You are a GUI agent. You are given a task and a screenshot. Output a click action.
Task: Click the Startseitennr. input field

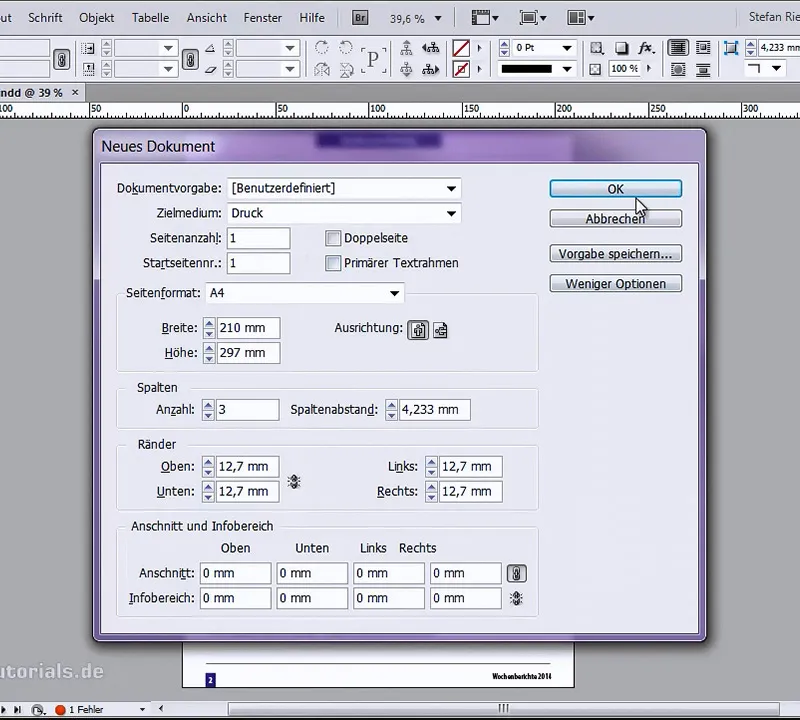[x=258, y=263]
